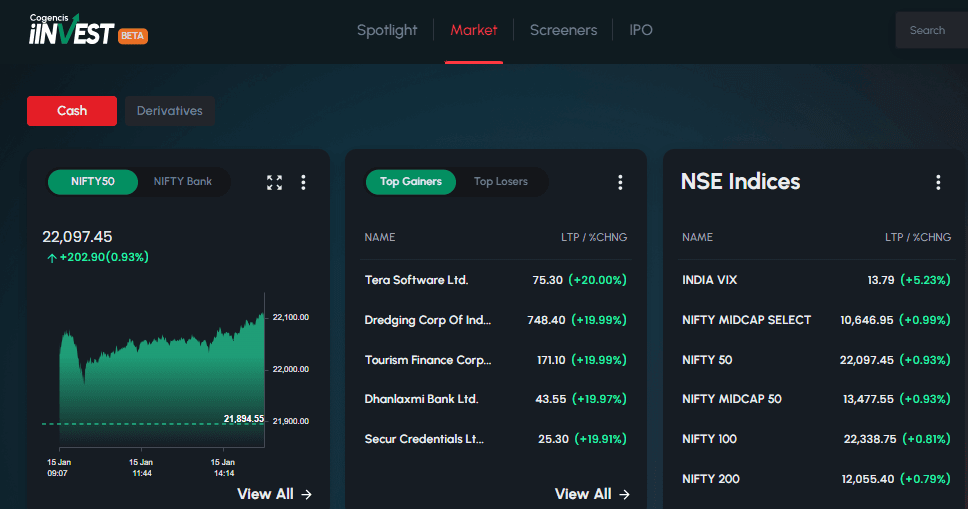Select the NIFTY MIDCAP SELECT index row
This screenshot has width=968, height=509.
pyautogui.click(x=816, y=320)
